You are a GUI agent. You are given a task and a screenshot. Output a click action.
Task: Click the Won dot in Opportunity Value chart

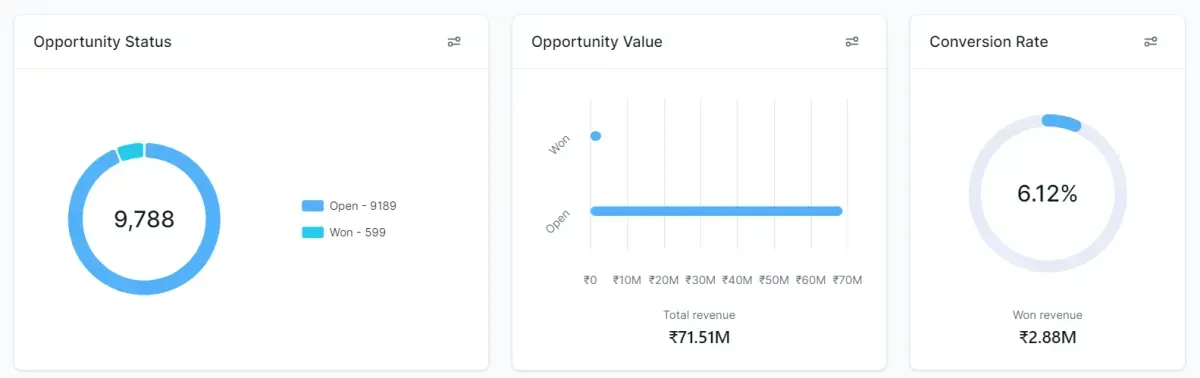click(596, 136)
